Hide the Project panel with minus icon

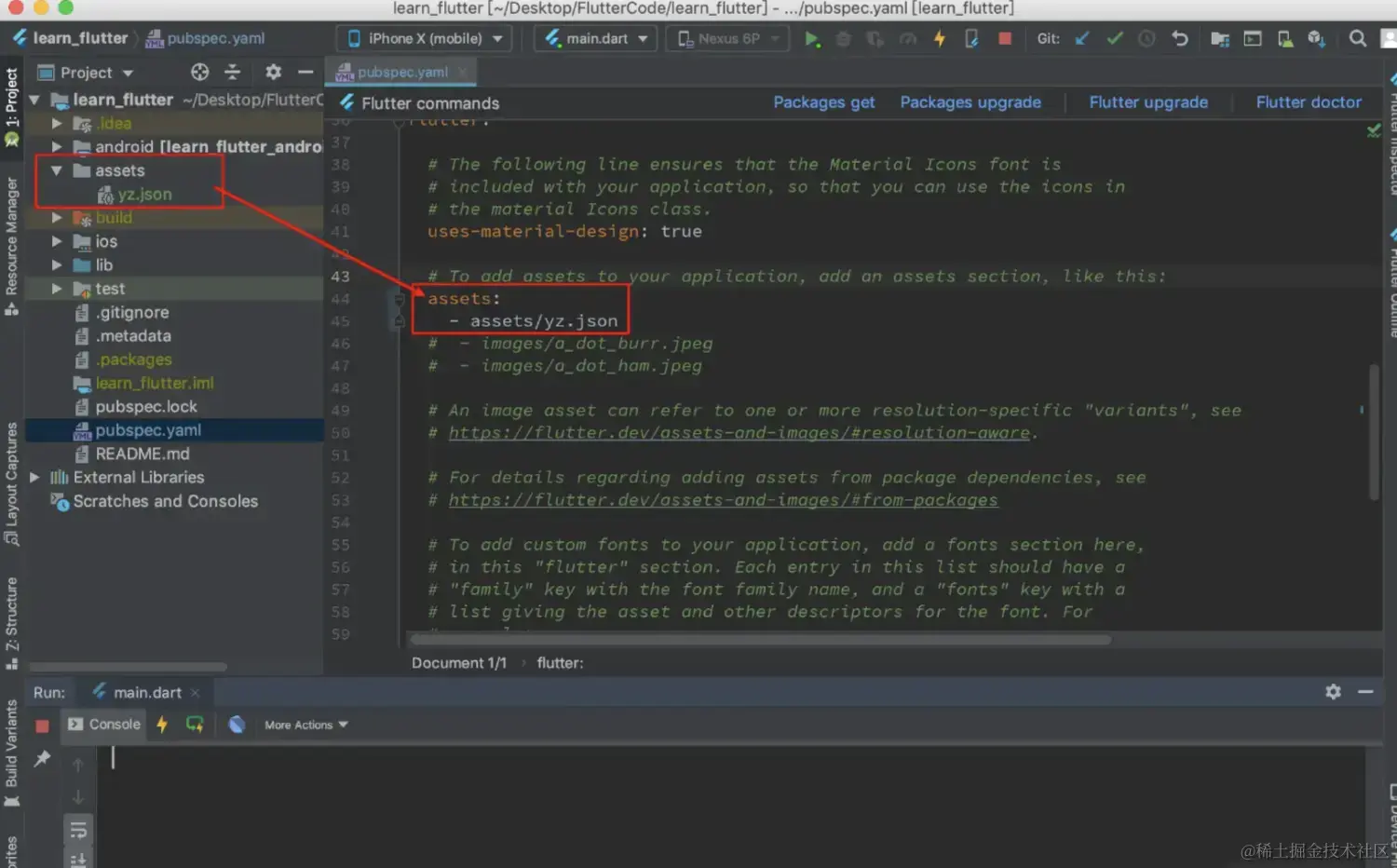click(305, 72)
